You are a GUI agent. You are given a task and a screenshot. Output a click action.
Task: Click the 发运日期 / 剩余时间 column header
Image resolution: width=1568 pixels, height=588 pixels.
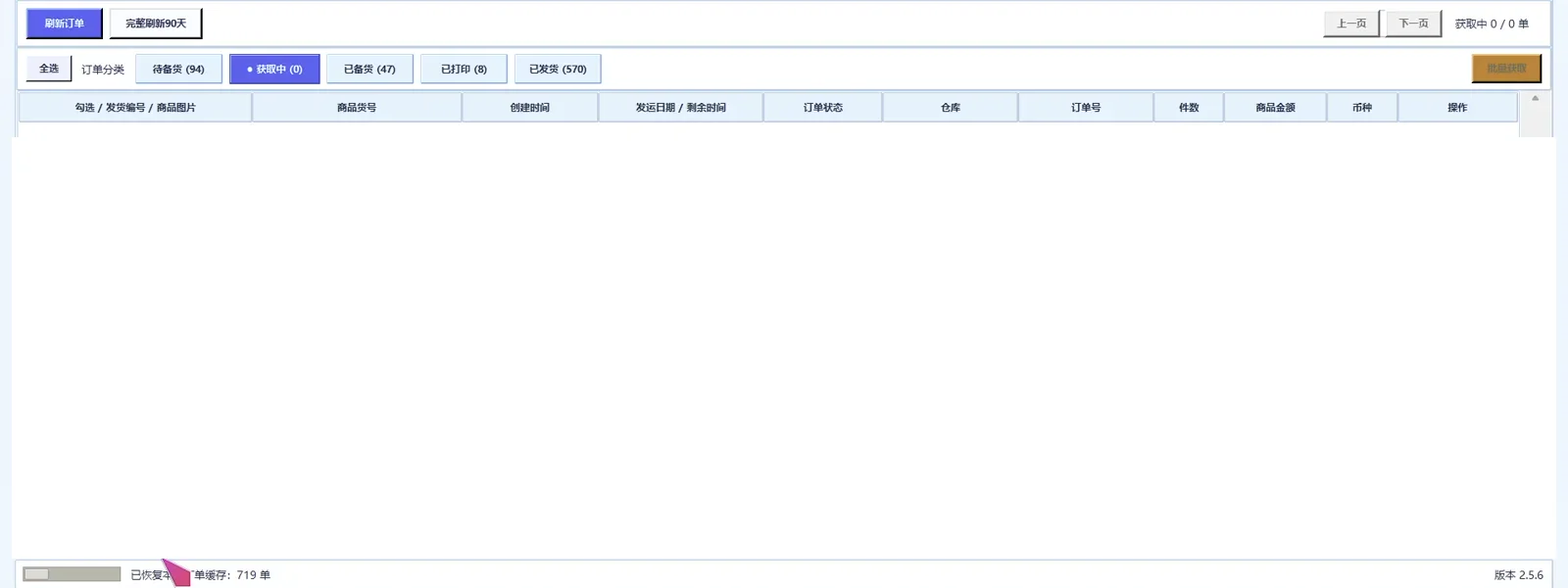(x=681, y=107)
